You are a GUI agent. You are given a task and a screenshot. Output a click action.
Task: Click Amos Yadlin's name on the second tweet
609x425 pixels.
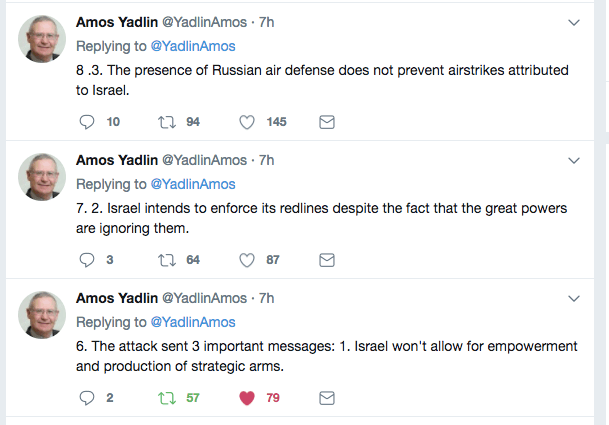pyautogui.click(x=116, y=160)
